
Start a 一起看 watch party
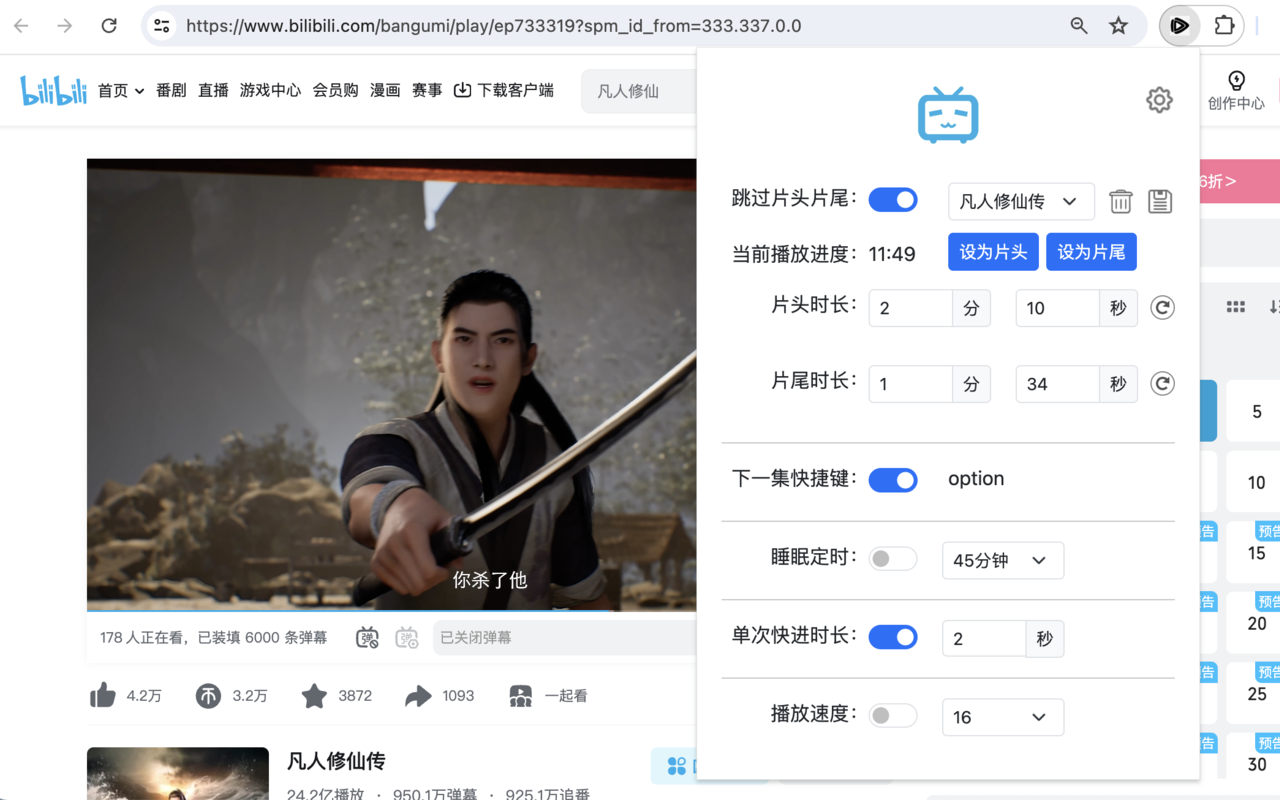point(548,696)
